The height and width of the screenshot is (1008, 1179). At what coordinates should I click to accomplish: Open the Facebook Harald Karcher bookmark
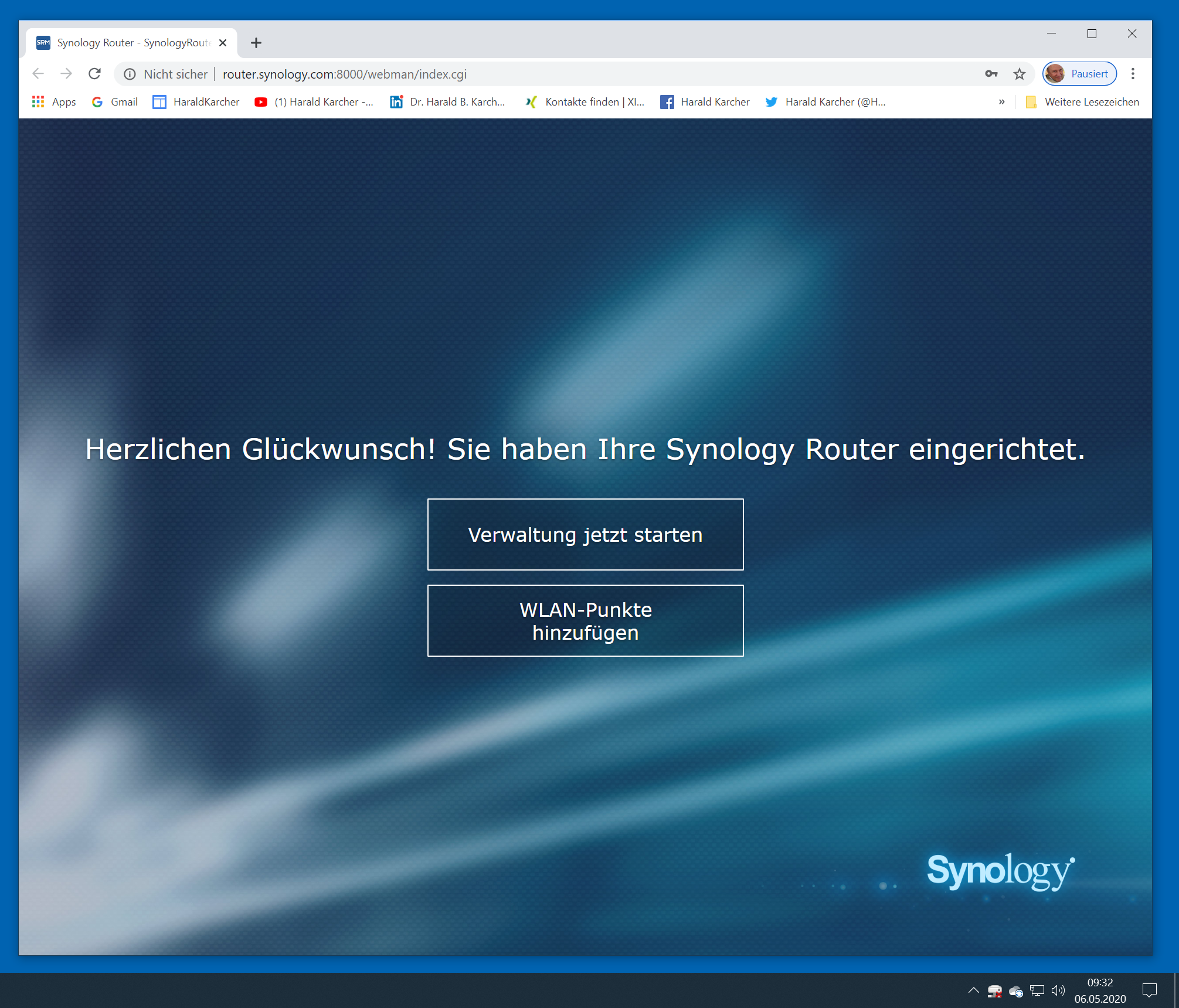coord(705,102)
